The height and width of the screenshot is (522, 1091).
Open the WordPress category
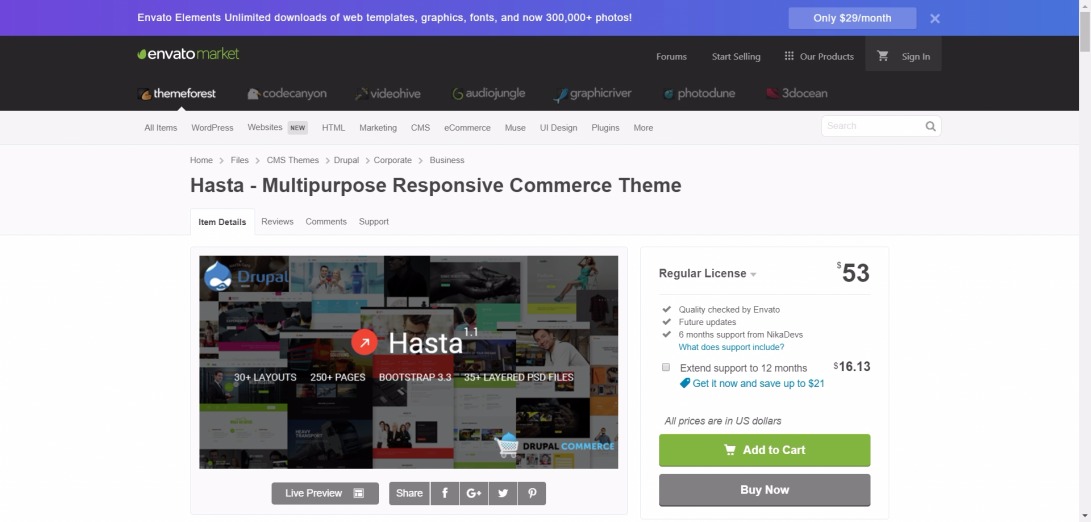pos(212,127)
